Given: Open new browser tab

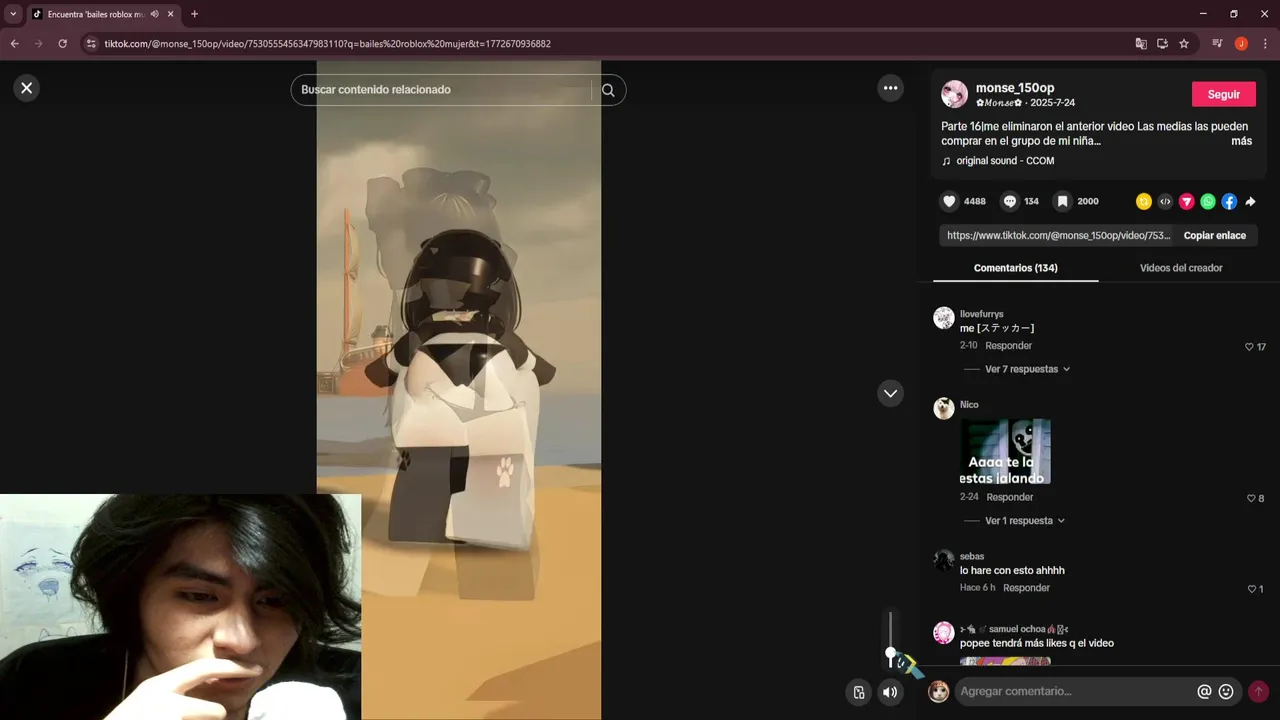Looking at the screenshot, I should (194, 14).
